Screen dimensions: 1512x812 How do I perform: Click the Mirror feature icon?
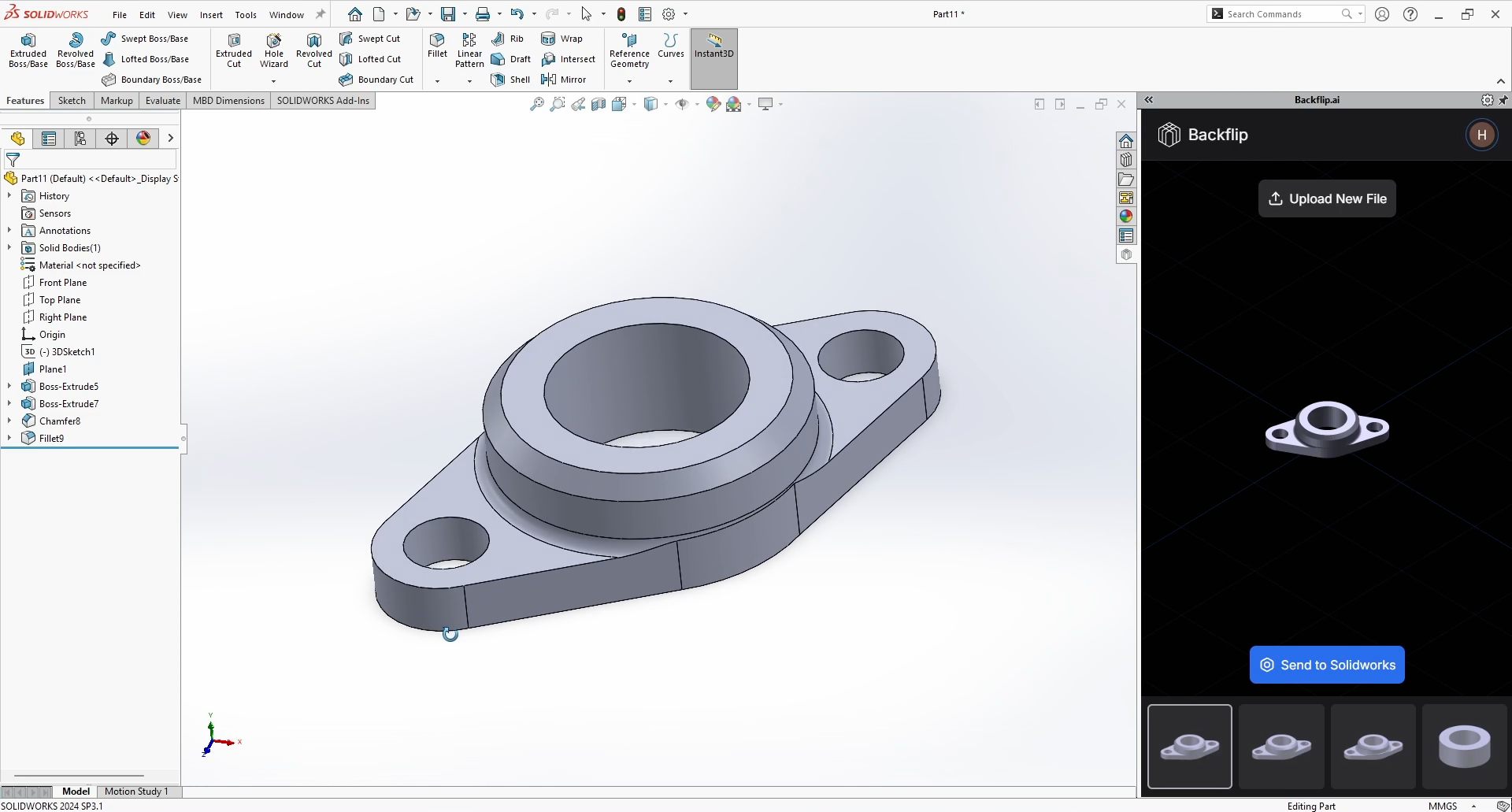pos(549,80)
